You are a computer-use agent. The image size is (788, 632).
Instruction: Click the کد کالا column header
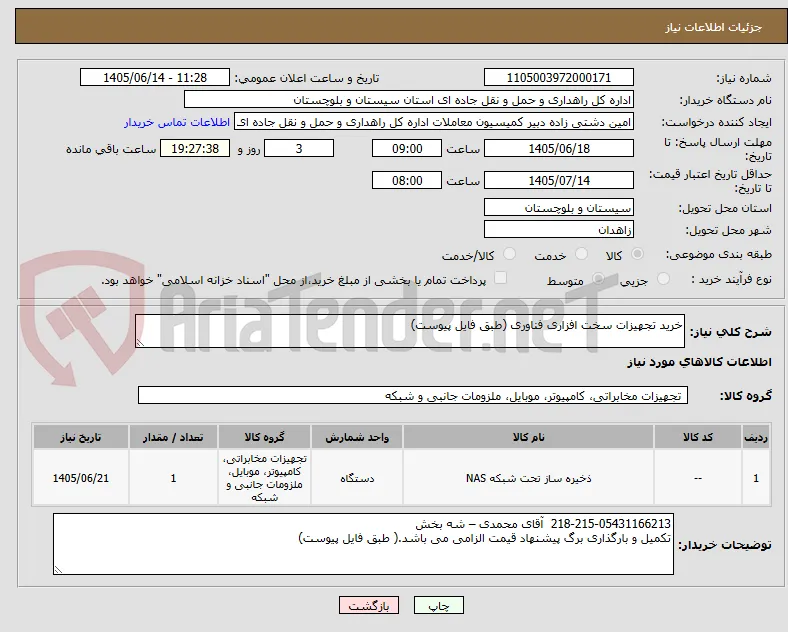point(698,437)
